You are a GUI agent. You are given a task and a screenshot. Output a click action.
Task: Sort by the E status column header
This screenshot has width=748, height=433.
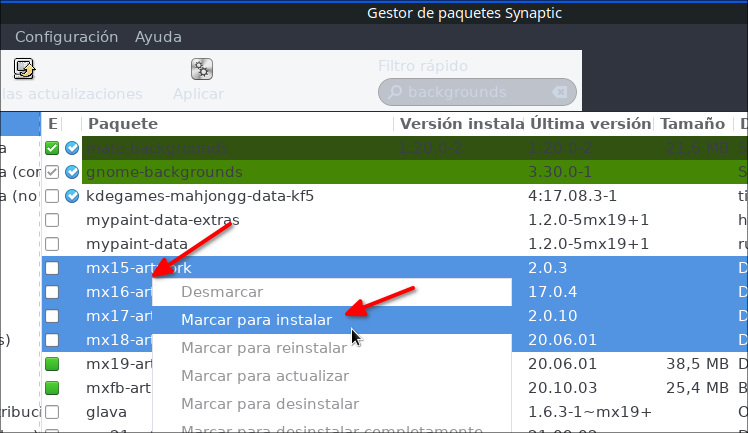(x=52, y=124)
